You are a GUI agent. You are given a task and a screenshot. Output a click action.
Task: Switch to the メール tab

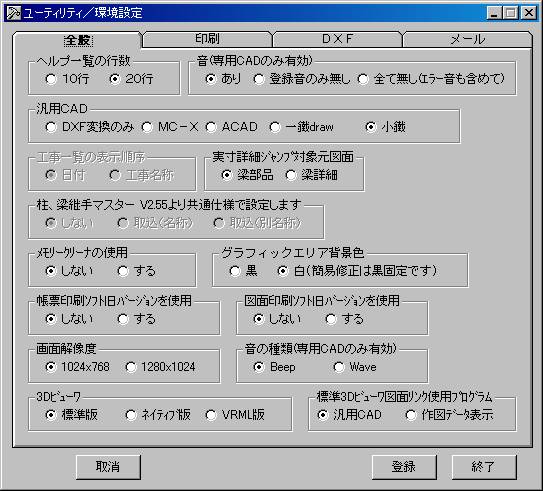coord(467,39)
